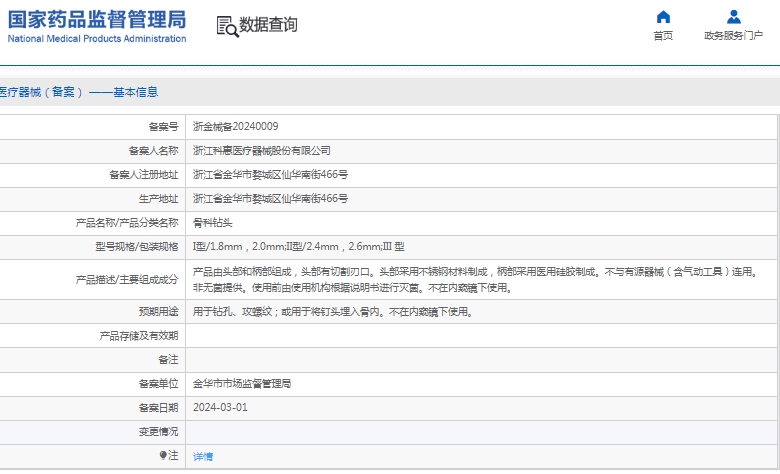Screen dimensions: 780x474
Task: Click the 产品名称/产品分类名称 label
Action: point(127,222)
